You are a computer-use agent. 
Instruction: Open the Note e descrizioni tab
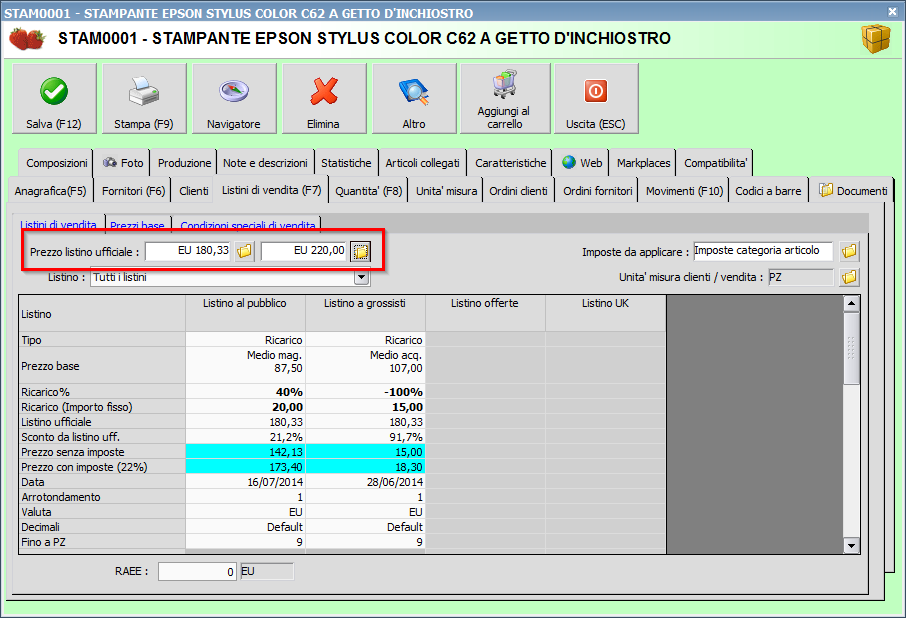click(x=265, y=163)
